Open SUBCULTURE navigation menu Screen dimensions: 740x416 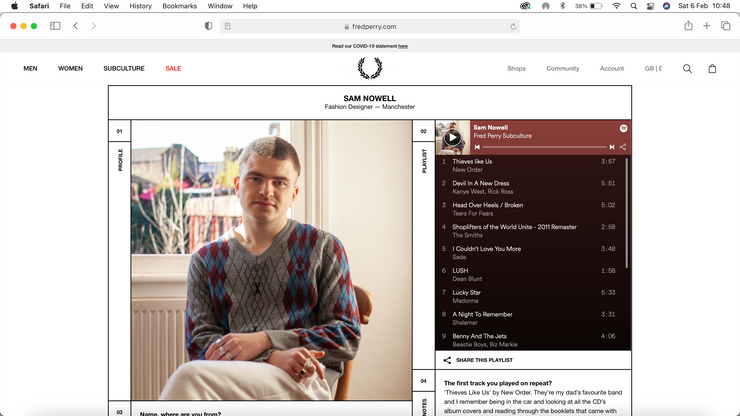click(x=124, y=68)
